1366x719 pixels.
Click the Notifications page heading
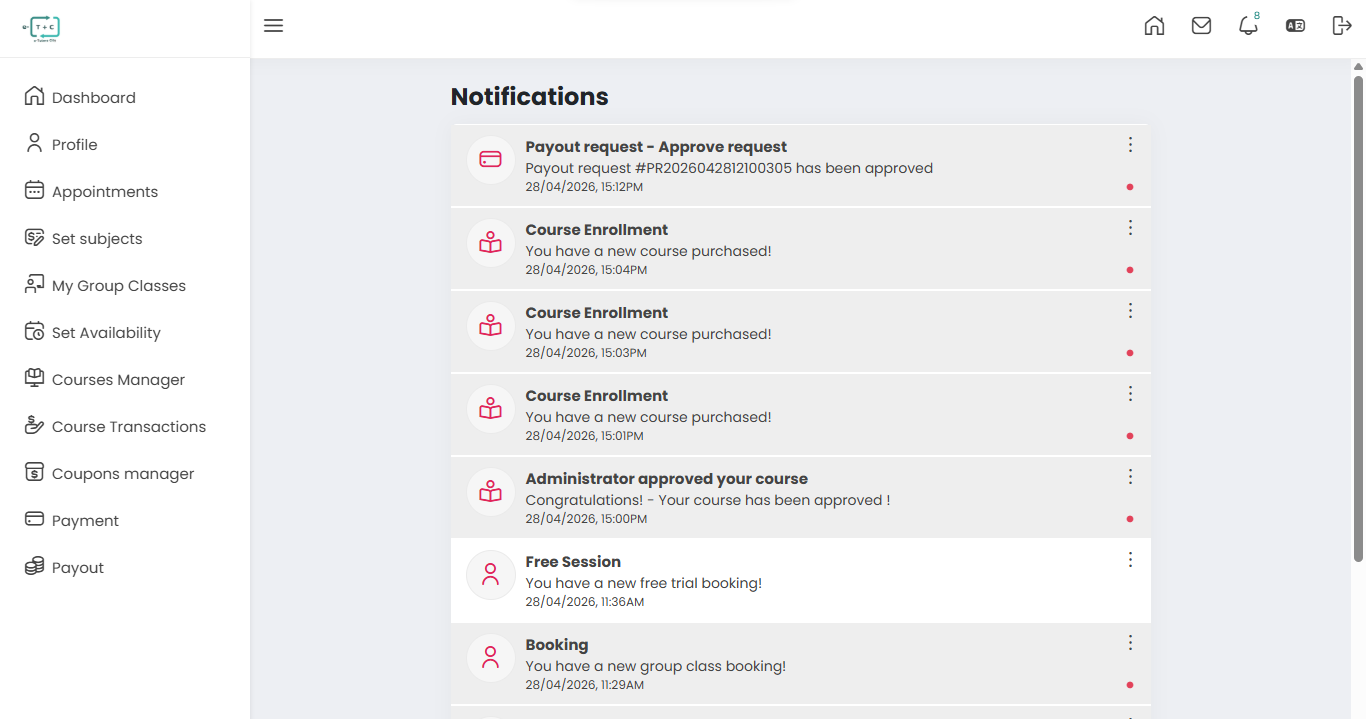click(x=530, y=97)
